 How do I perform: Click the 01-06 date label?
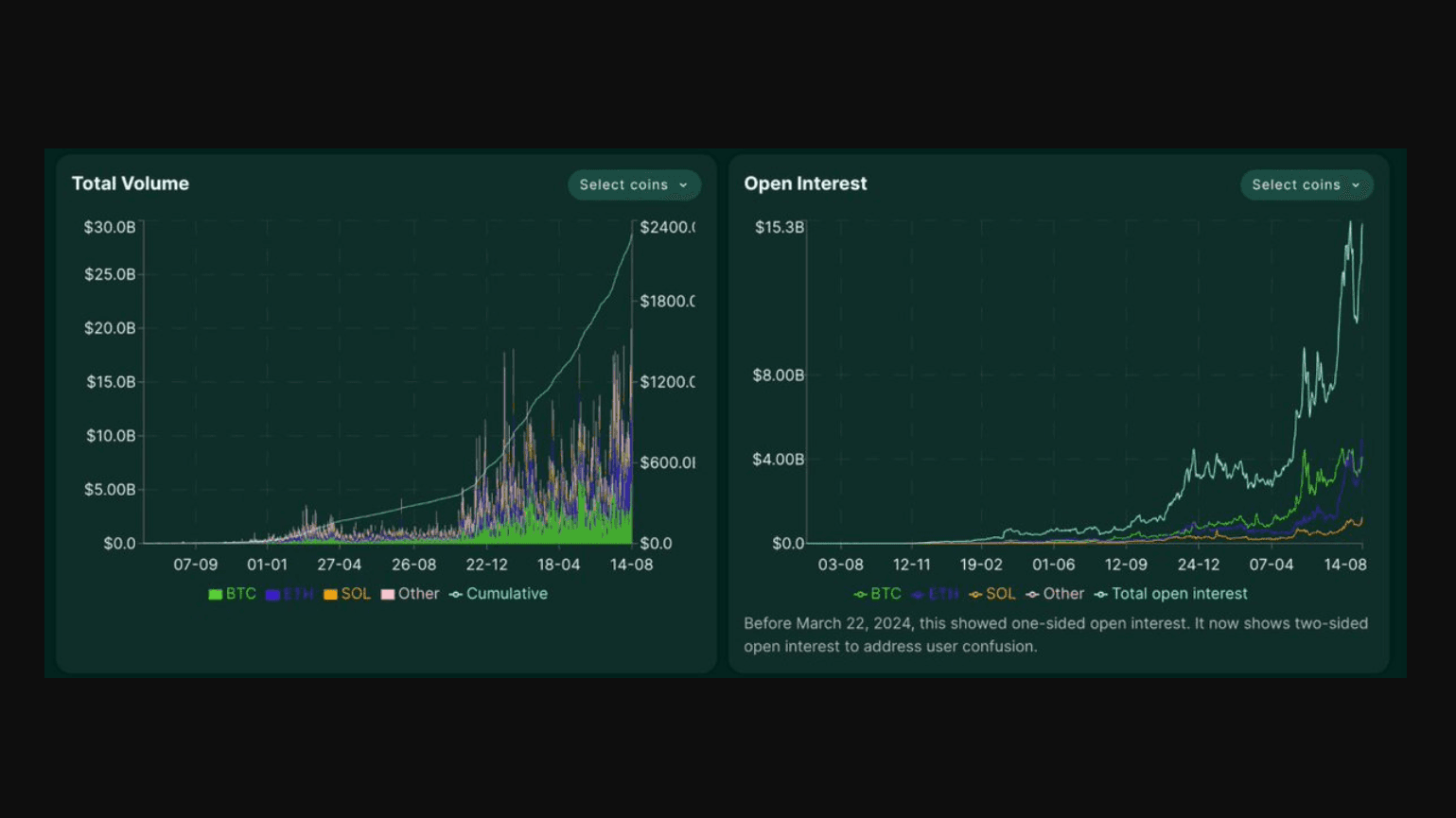coord(1053,565)
